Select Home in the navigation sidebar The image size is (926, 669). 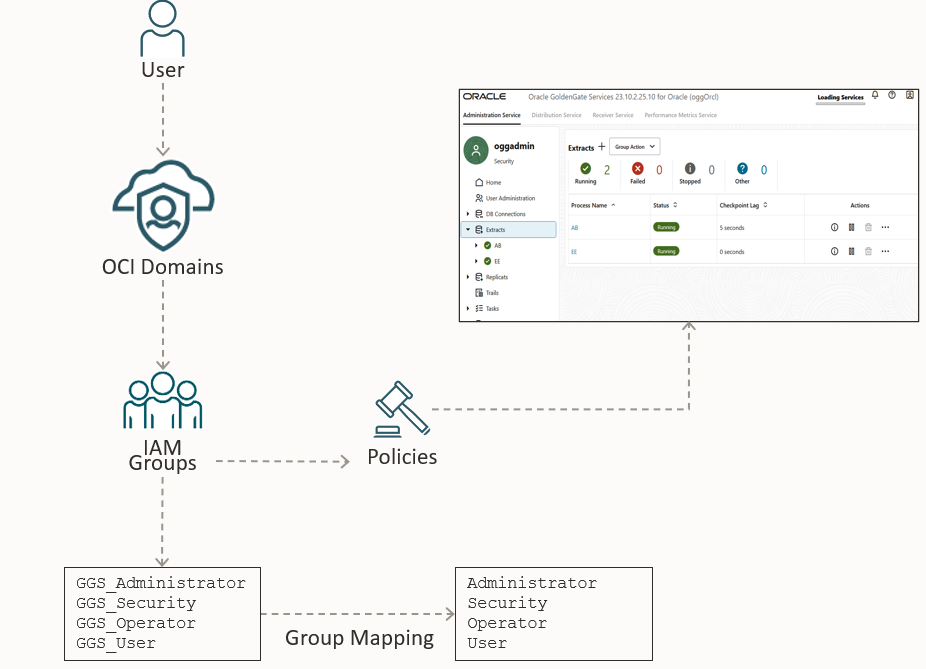tap(493, 183)
